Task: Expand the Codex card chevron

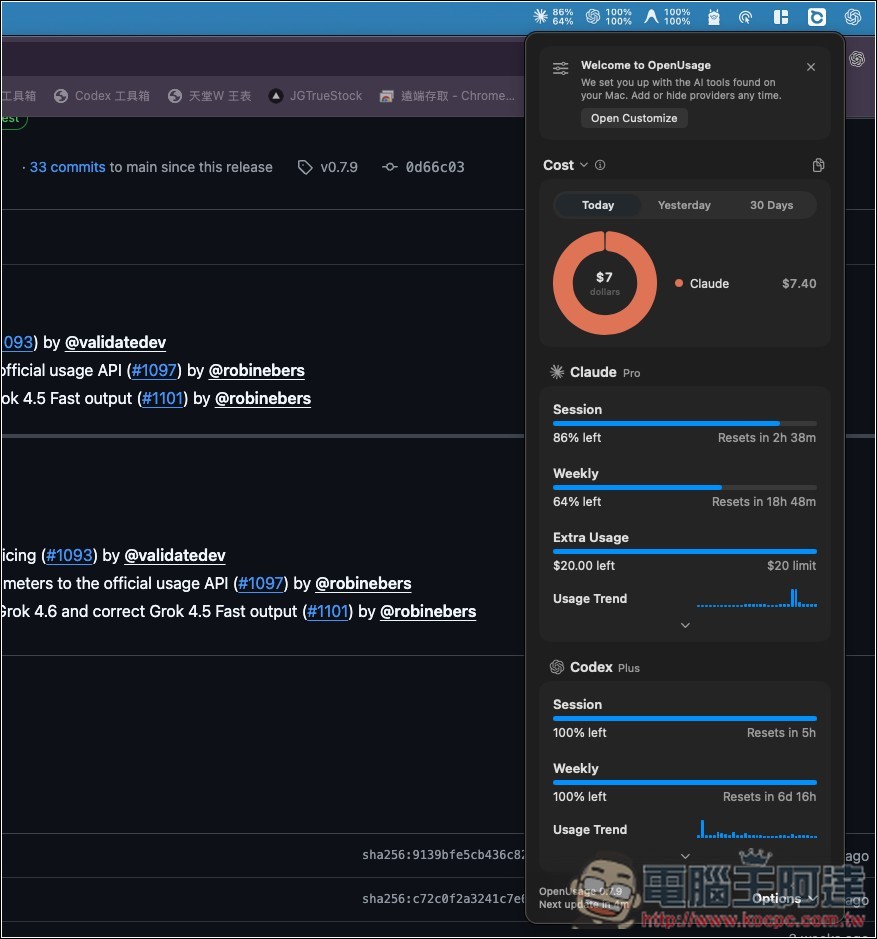Action: click(685, 856)
